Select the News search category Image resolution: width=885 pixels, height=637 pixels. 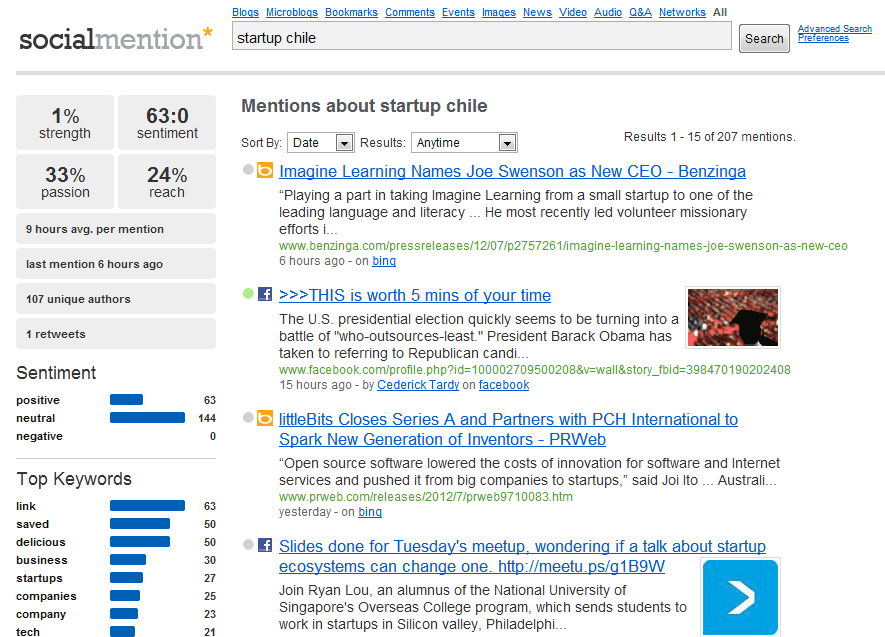537,12
